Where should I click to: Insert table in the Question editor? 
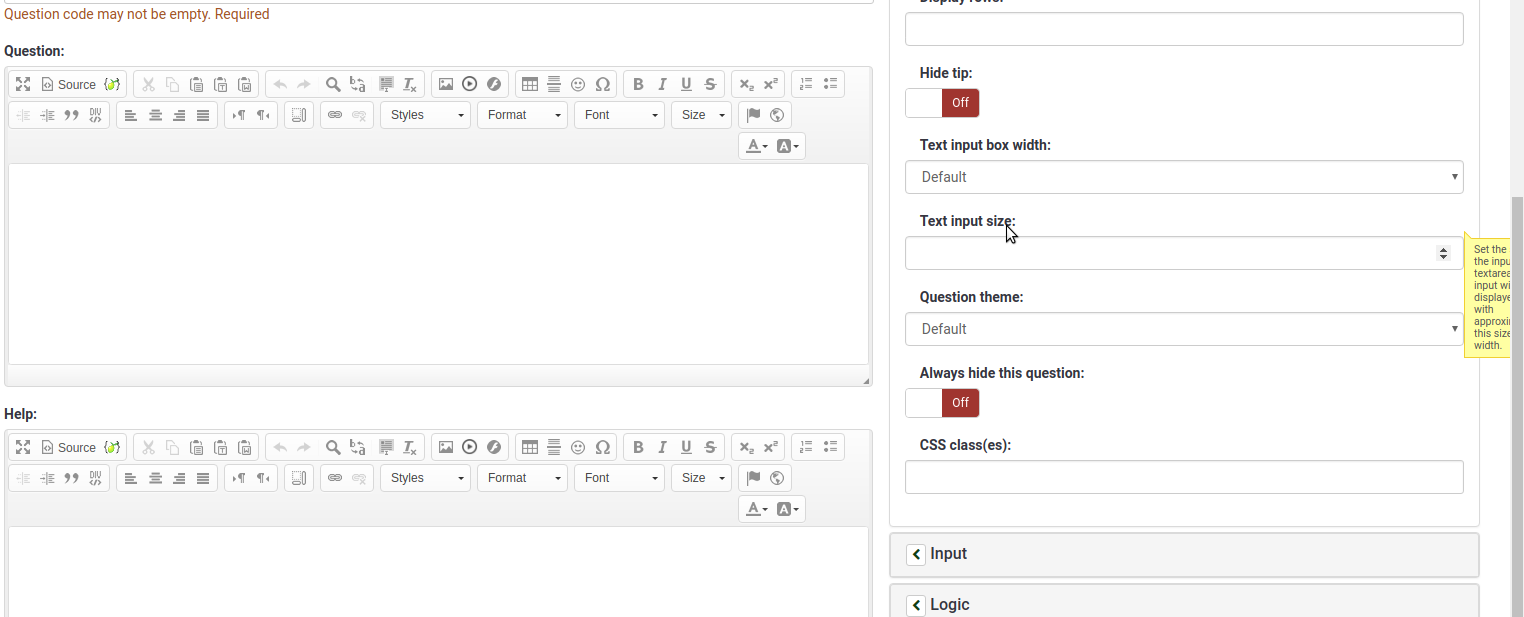pos(530,85)
